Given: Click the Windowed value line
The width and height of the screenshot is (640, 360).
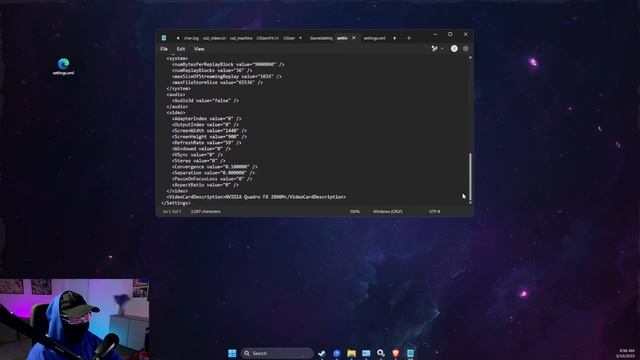Looking at the screenshot, I should 201,149.
